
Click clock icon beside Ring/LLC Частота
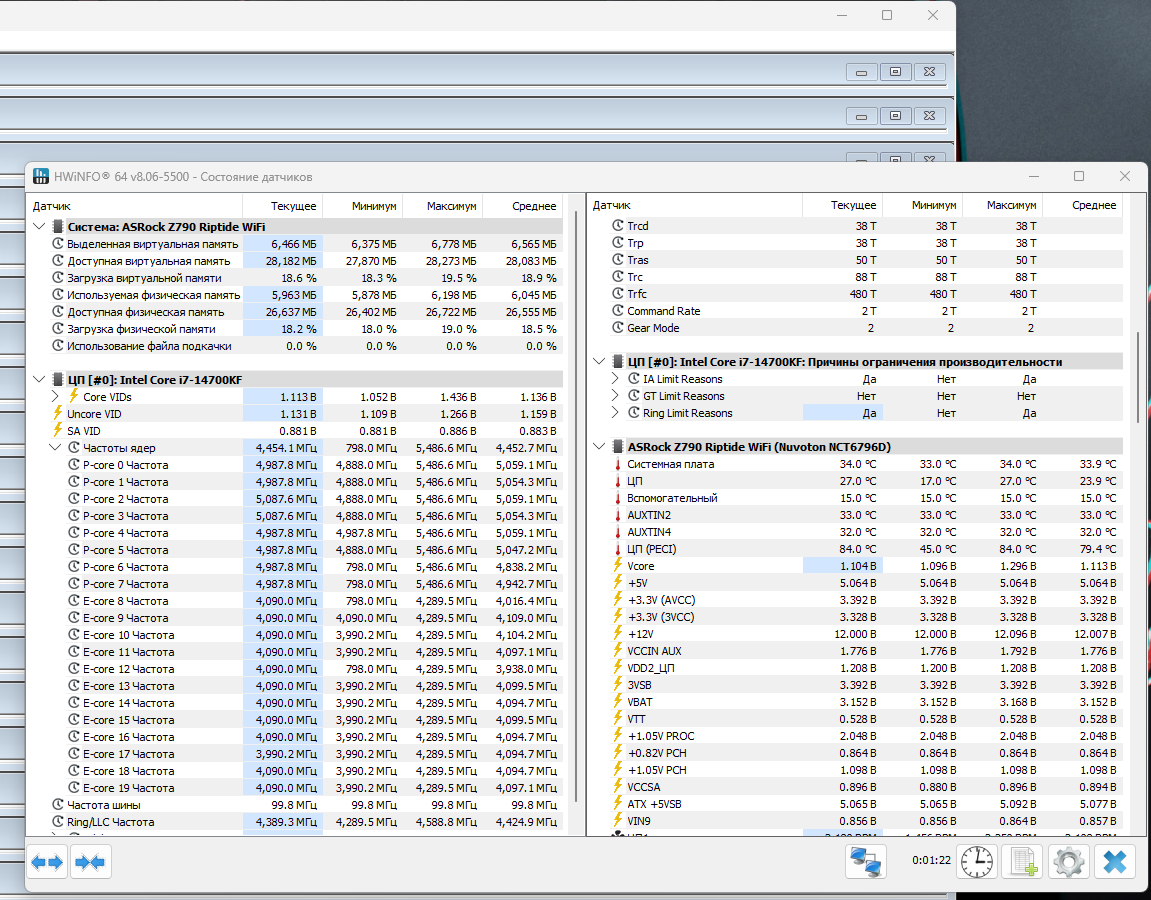tap(58, 821)
